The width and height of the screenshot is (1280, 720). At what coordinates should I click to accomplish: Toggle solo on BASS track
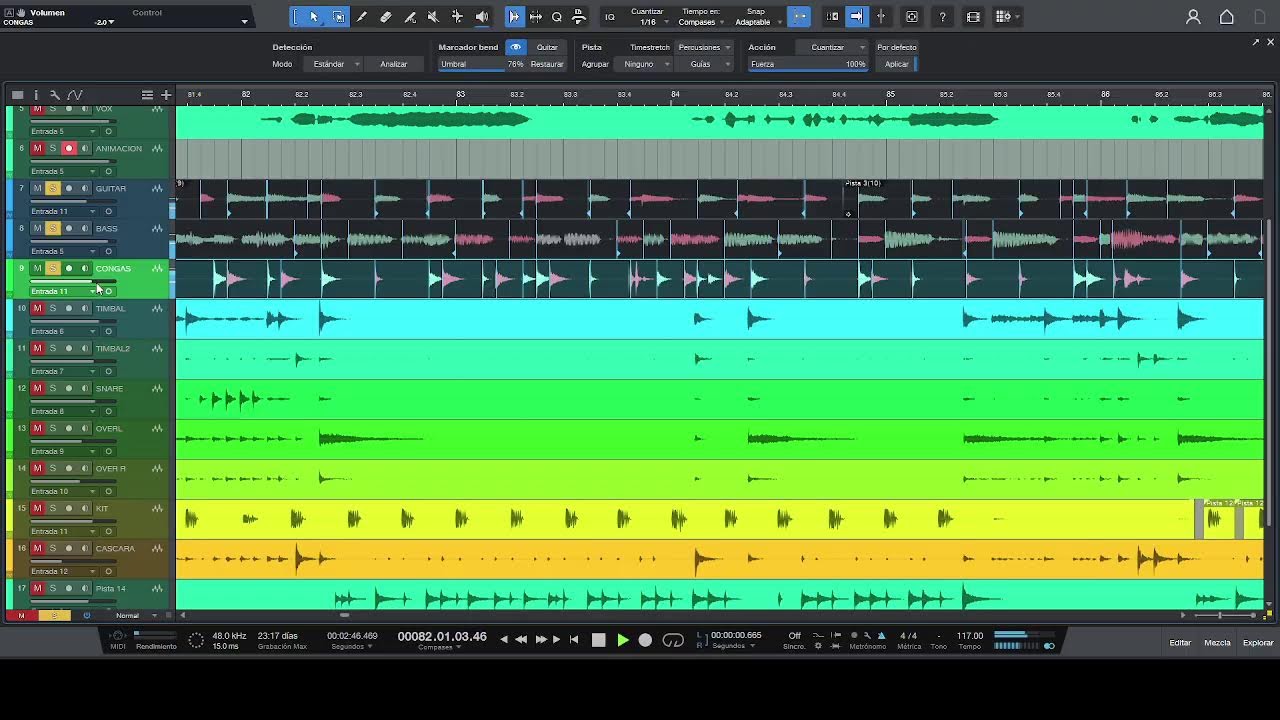coord(53,228)
